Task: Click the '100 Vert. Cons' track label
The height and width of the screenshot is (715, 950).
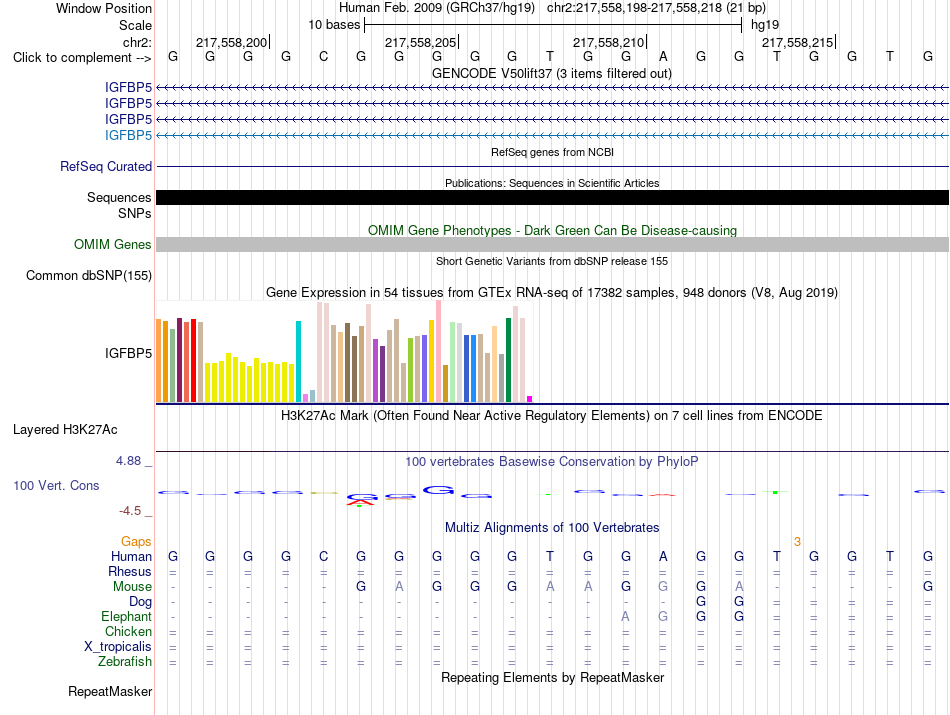Action: point(56,486)
